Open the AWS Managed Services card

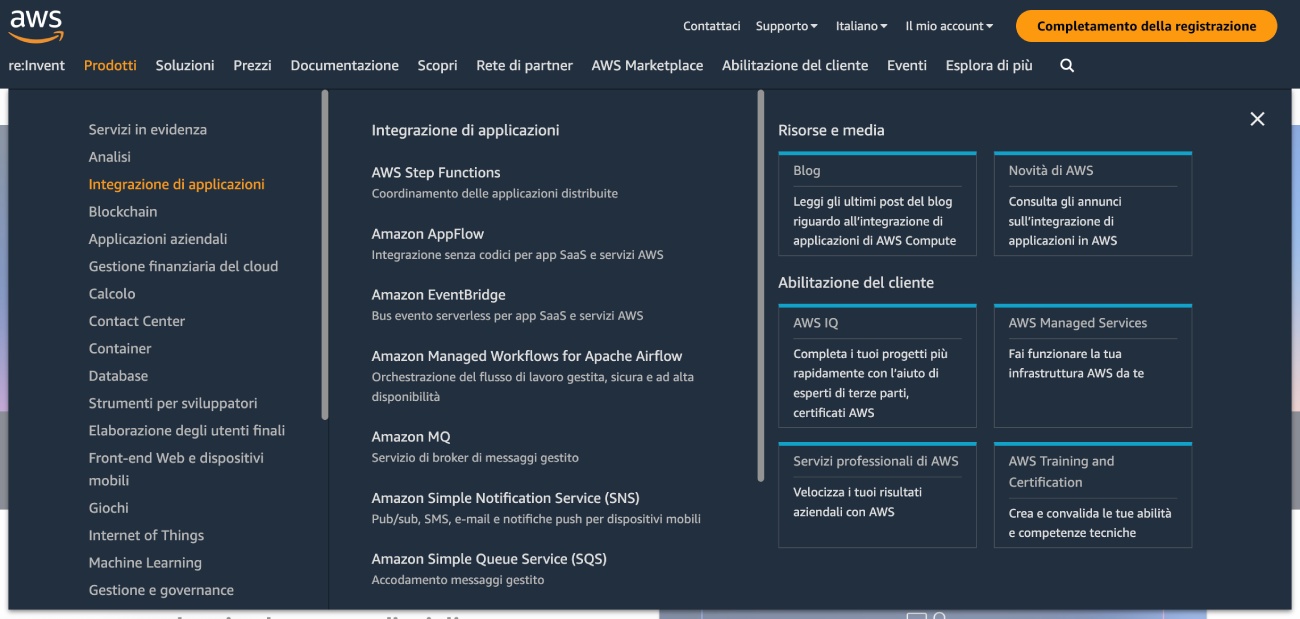(1093, 366)
